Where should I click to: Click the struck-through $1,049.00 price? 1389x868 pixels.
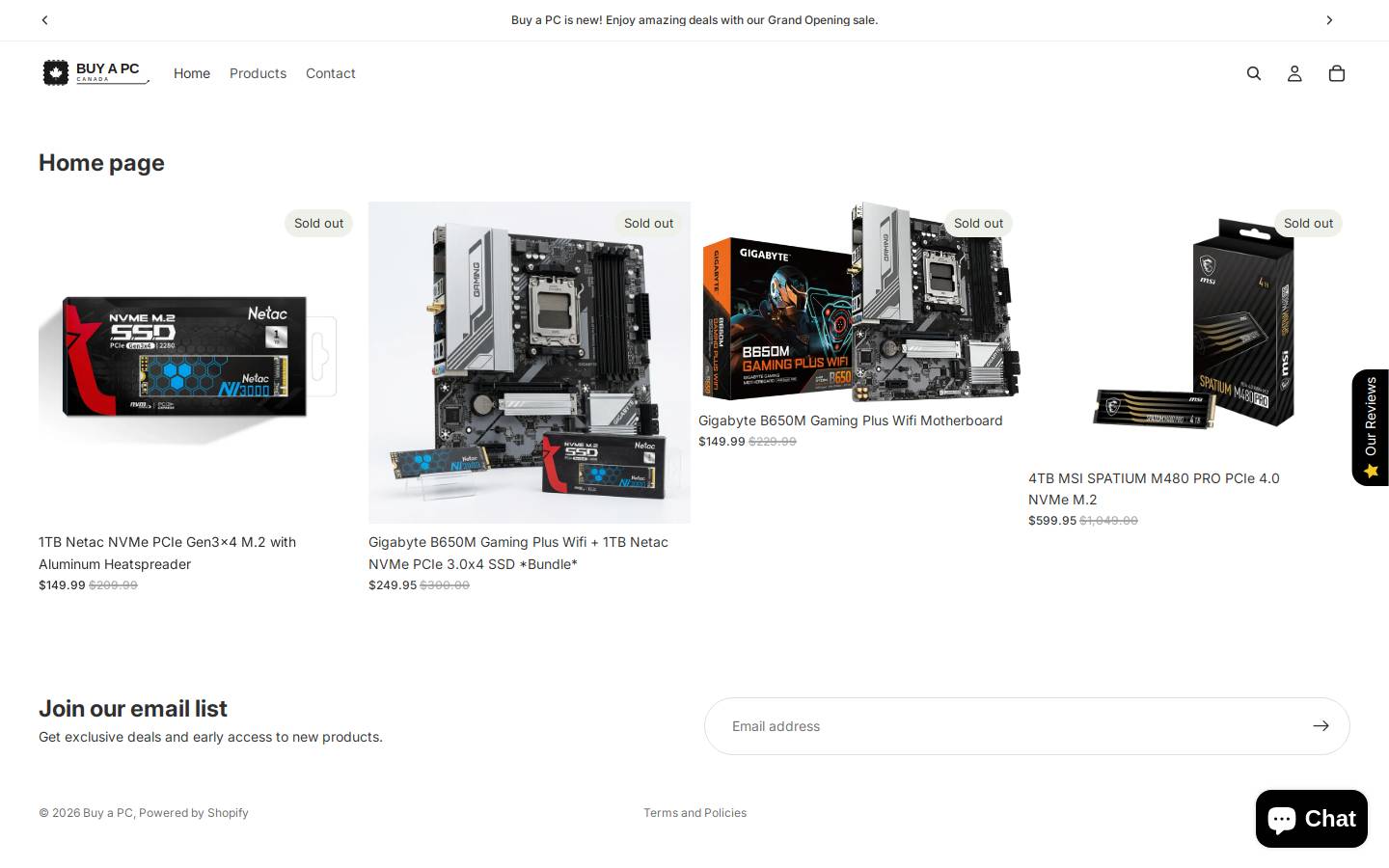tap(1108, 521)
